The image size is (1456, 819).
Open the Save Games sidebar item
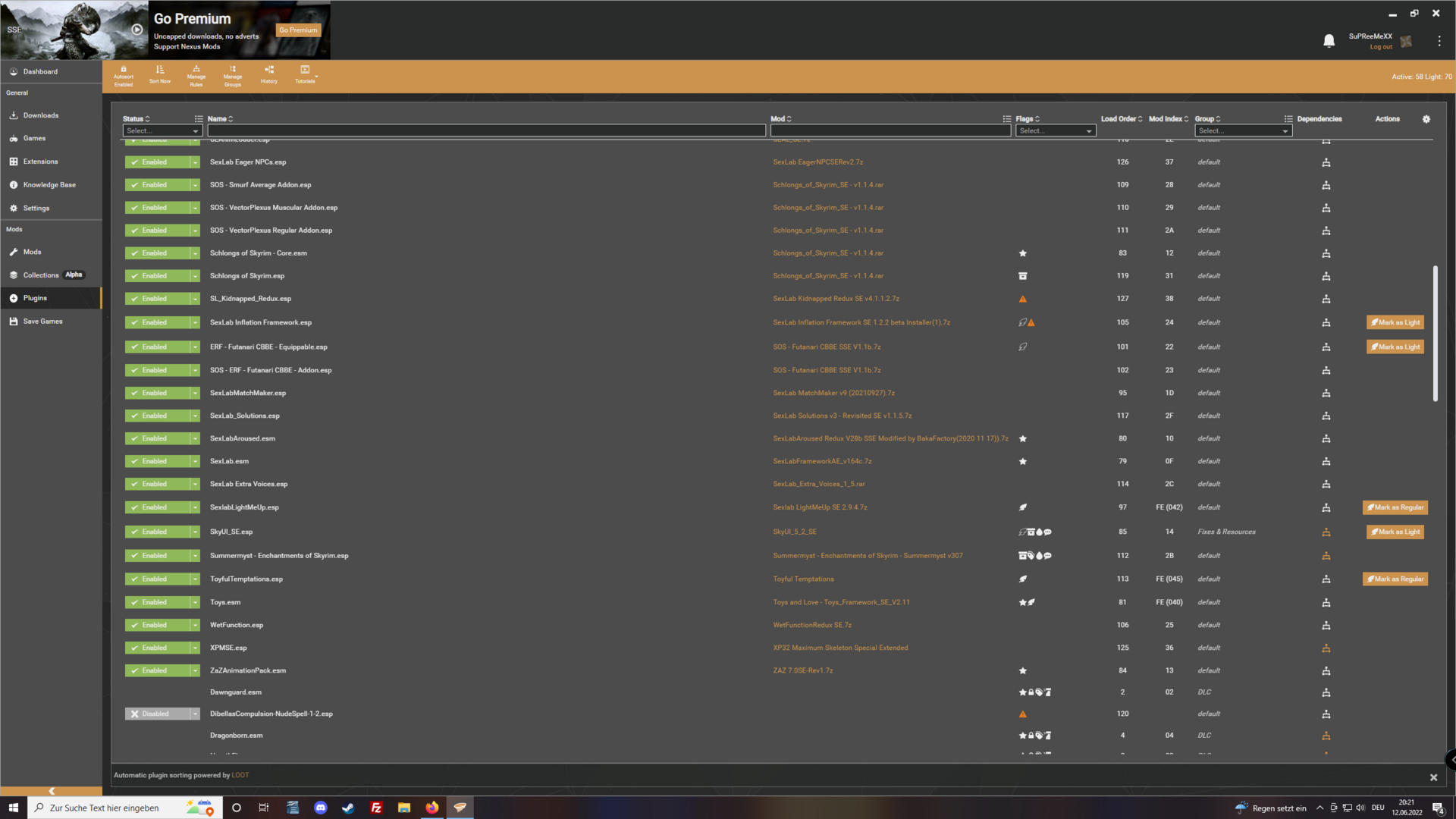pyautogui.click(x=51, y=322)
